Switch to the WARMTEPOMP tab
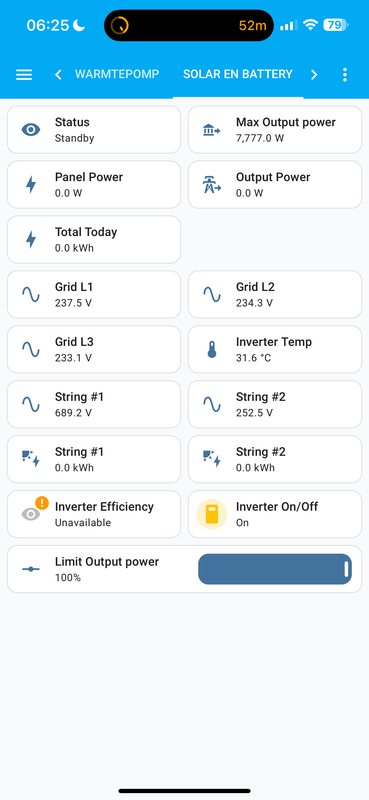The image size is (369, 800). click(x=117, y=74)
